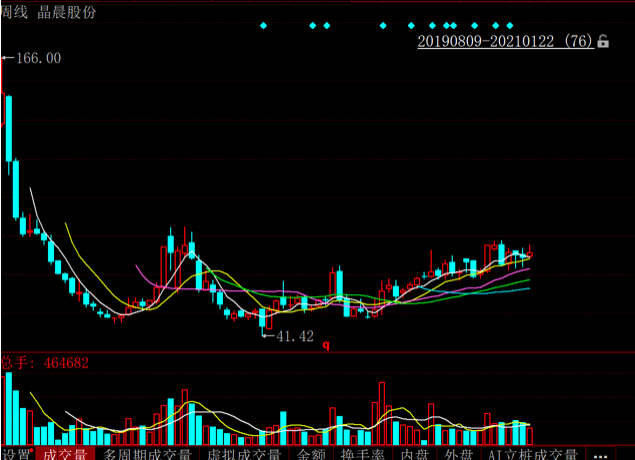This screenshot has width=635, height=460.
Task: Select the 换手率 indicator tab
Action: (362, 454)
